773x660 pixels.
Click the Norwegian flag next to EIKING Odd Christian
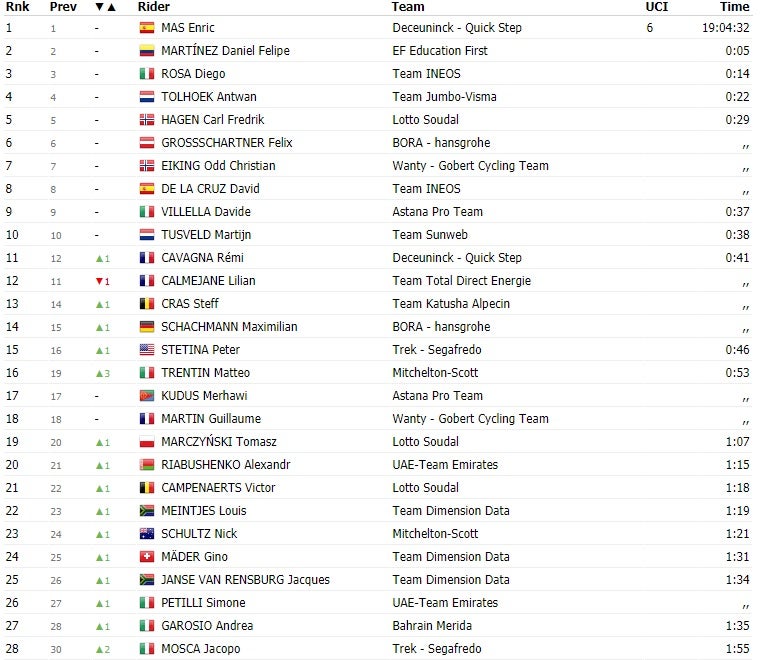[146, 166]
